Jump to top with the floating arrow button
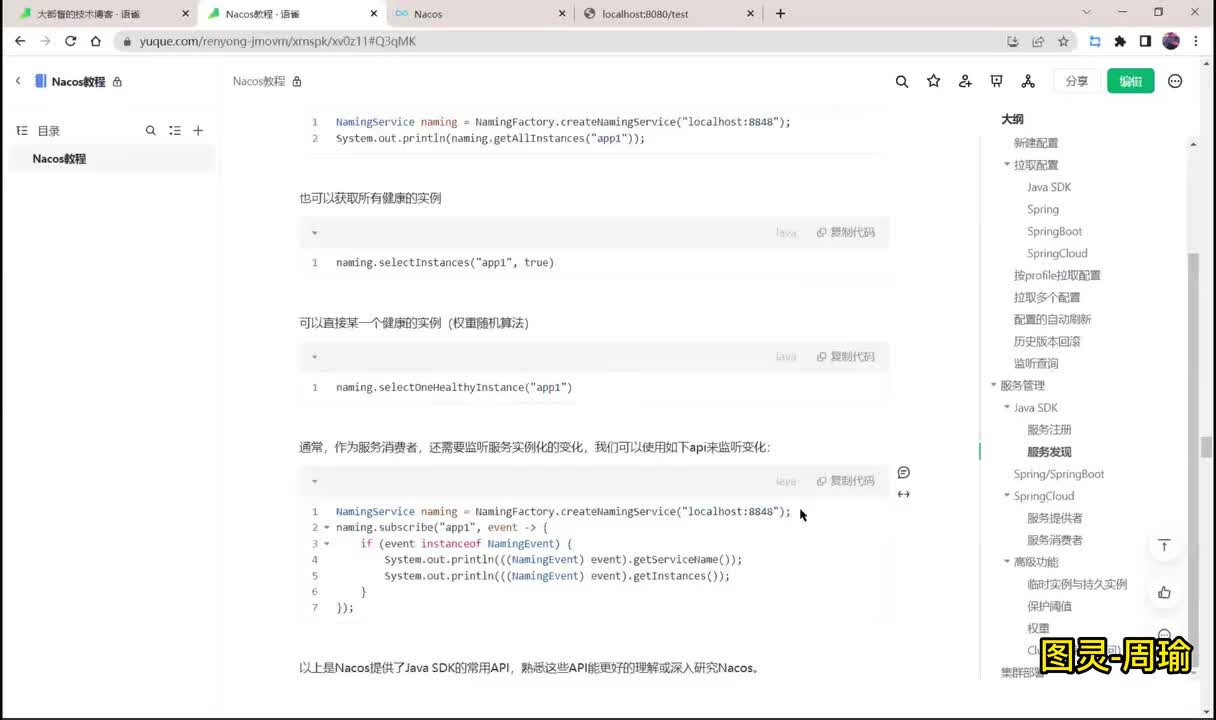The image size is (1216, 720). [x=1164, y=545]
